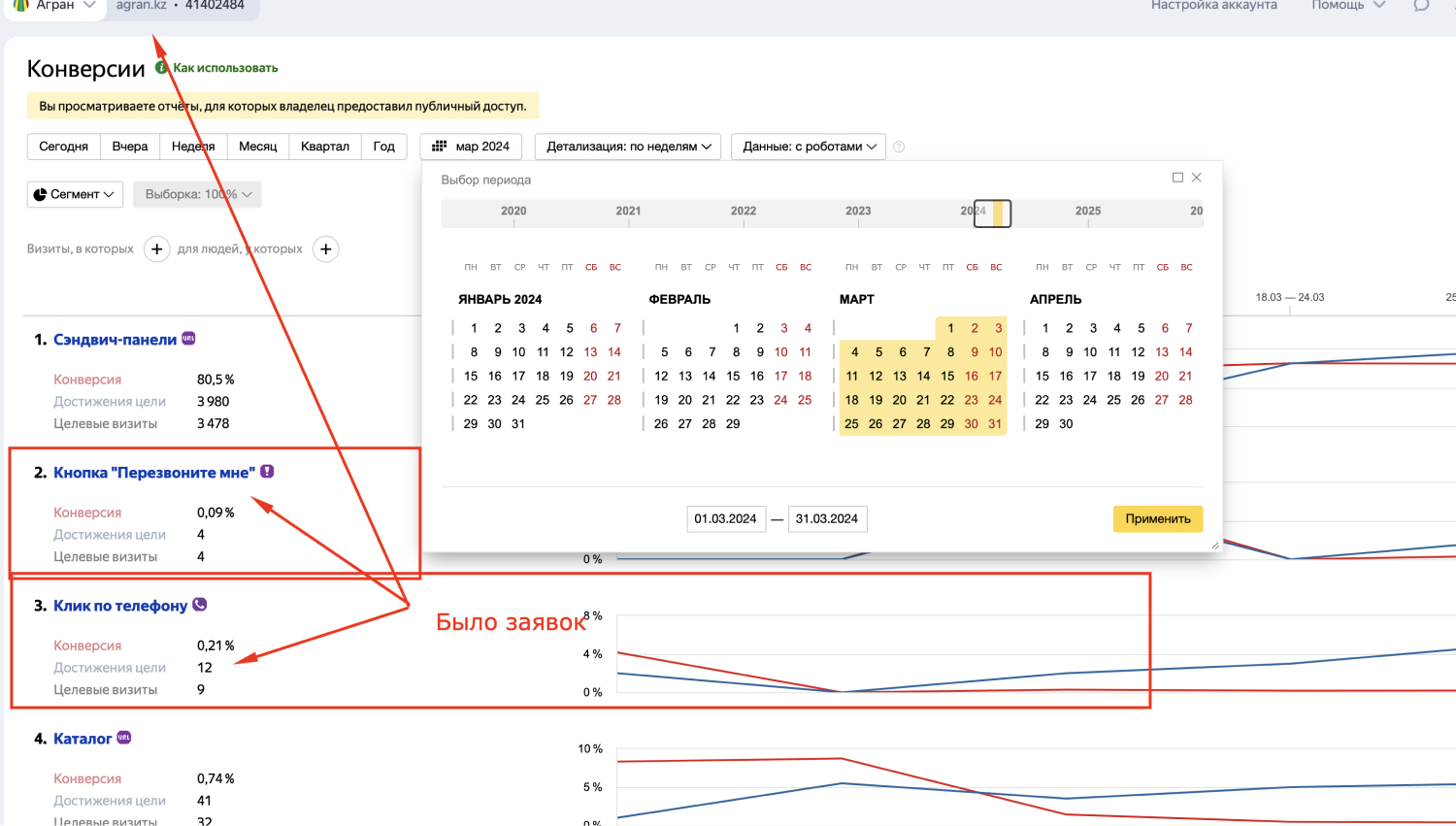Screen dimensions: 1456x826
Task: Select the ФЕВРАЛЬ month header
Action: tap(679, 299)
